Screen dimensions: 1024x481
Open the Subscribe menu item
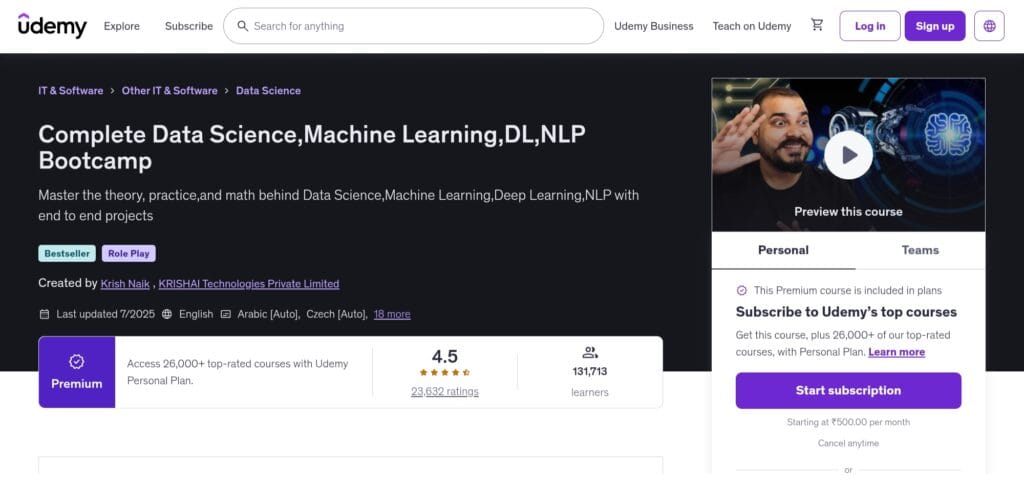[189, 26]
